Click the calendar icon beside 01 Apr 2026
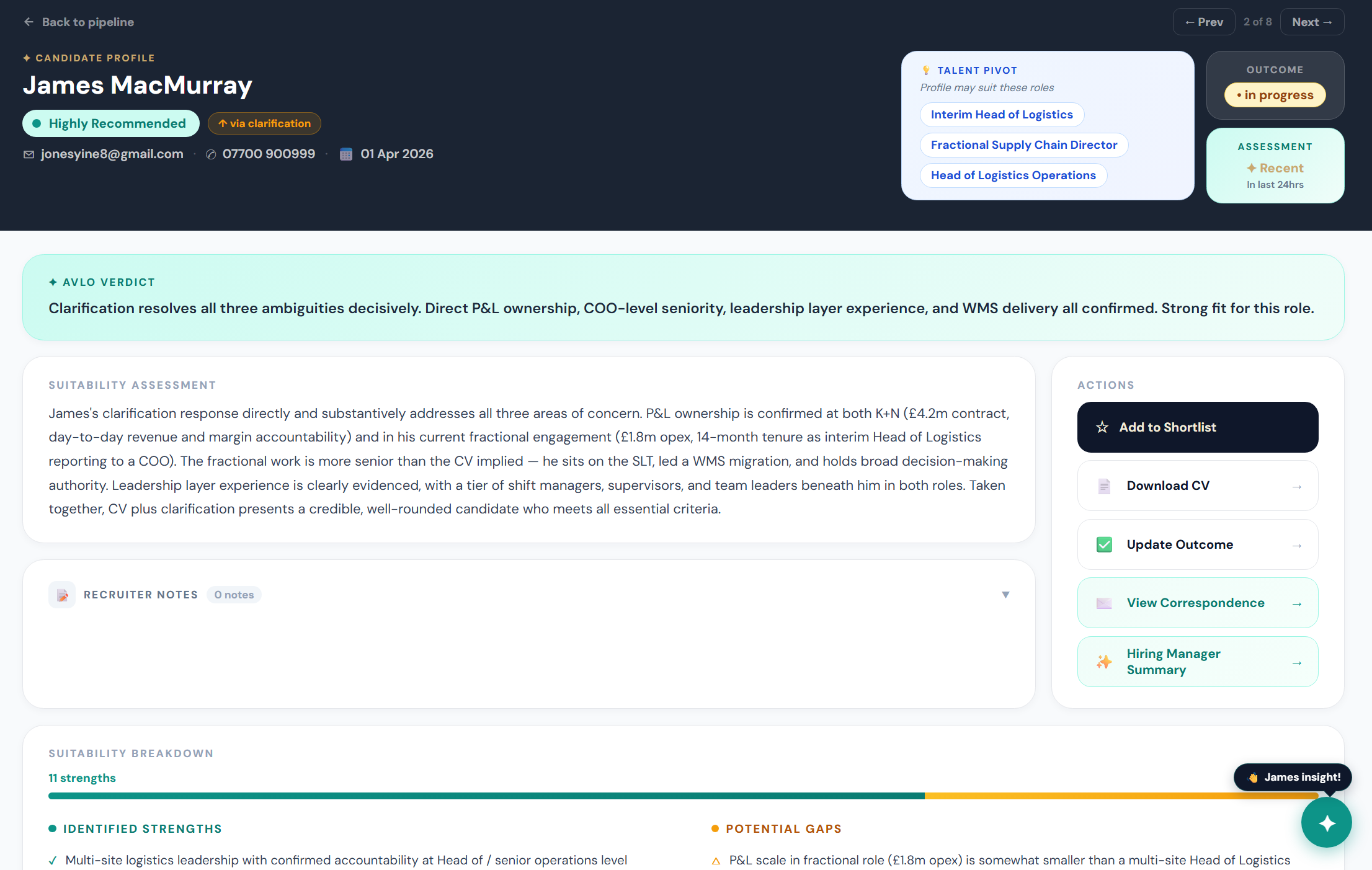The image size is (1372, 870). [346, 154]
